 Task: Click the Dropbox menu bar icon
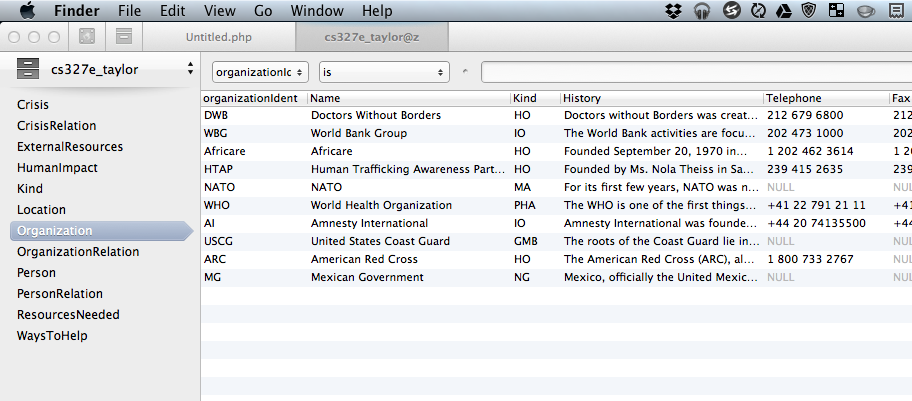[x=674, y=10]
